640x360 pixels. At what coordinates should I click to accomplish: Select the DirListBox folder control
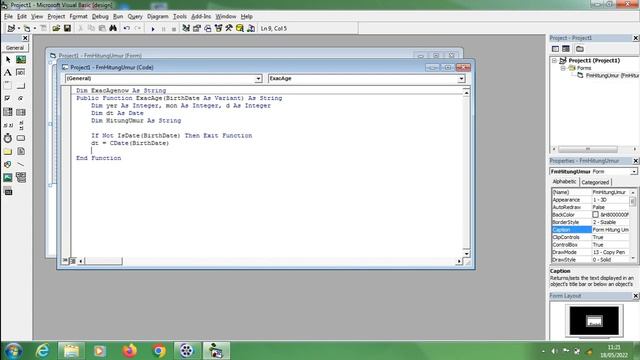click(x=8, y=151)
